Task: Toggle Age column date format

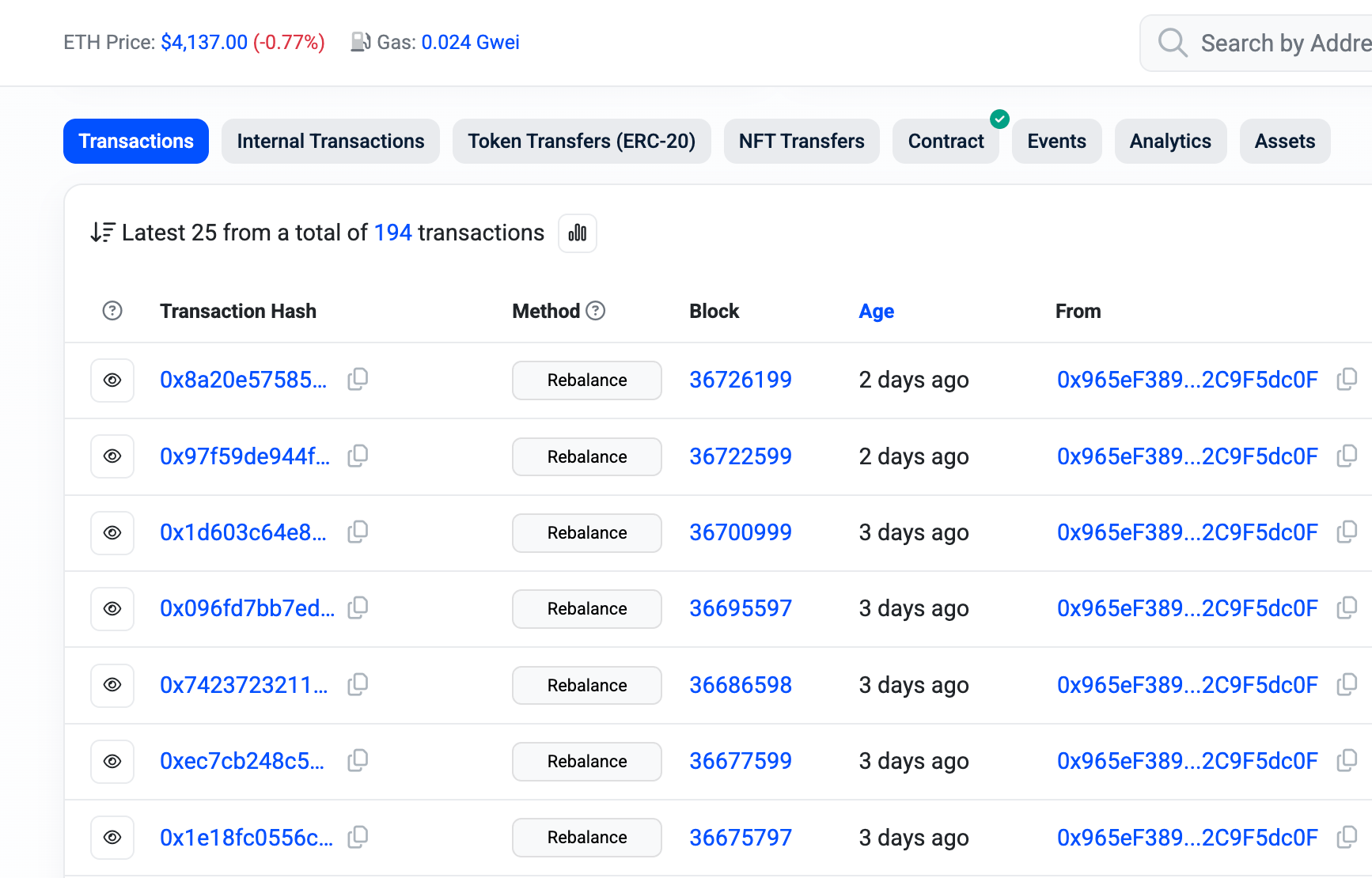Action: pos(876,312)
